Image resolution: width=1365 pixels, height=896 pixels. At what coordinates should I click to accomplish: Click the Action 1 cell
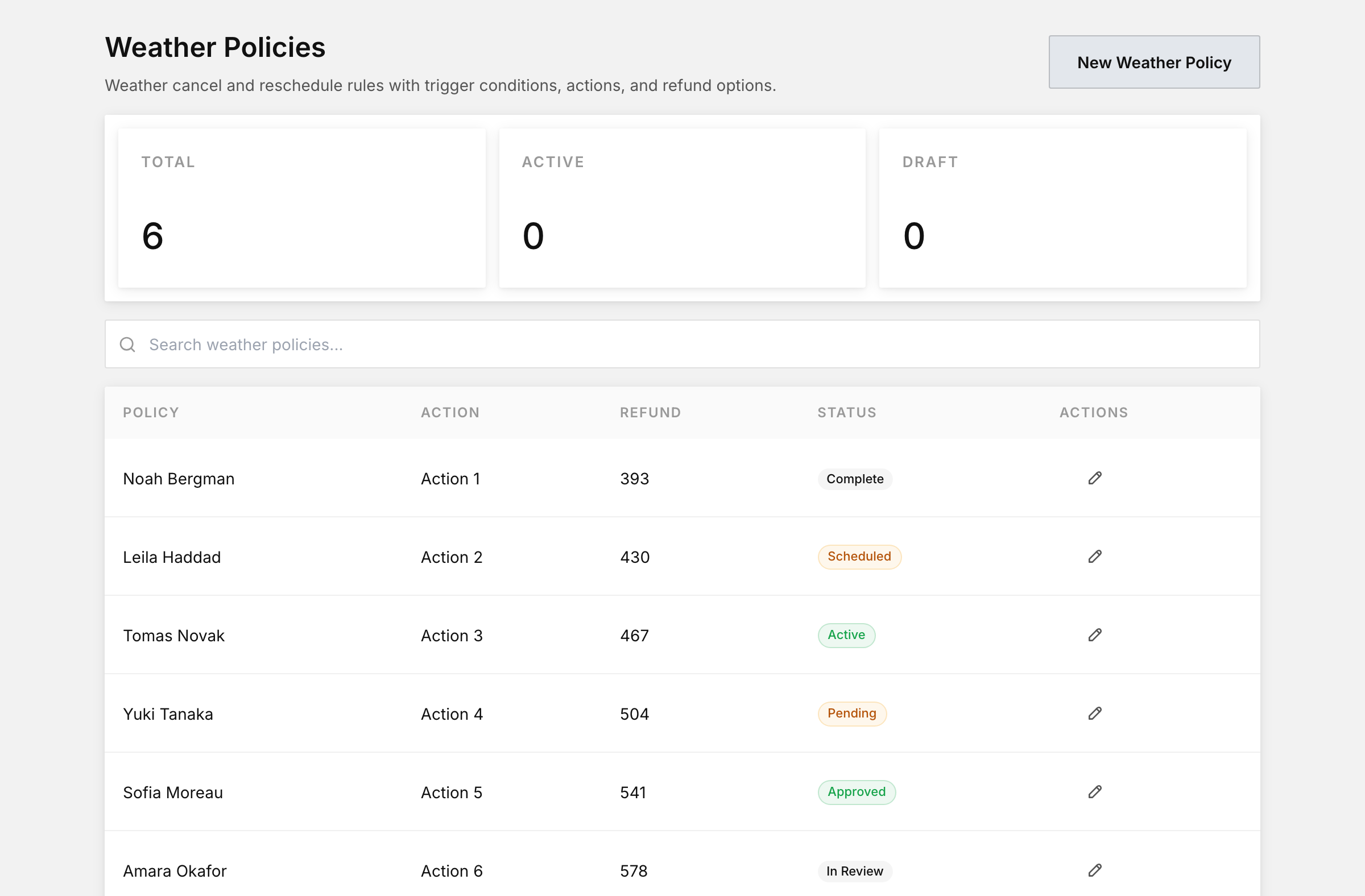pos(450,479)
